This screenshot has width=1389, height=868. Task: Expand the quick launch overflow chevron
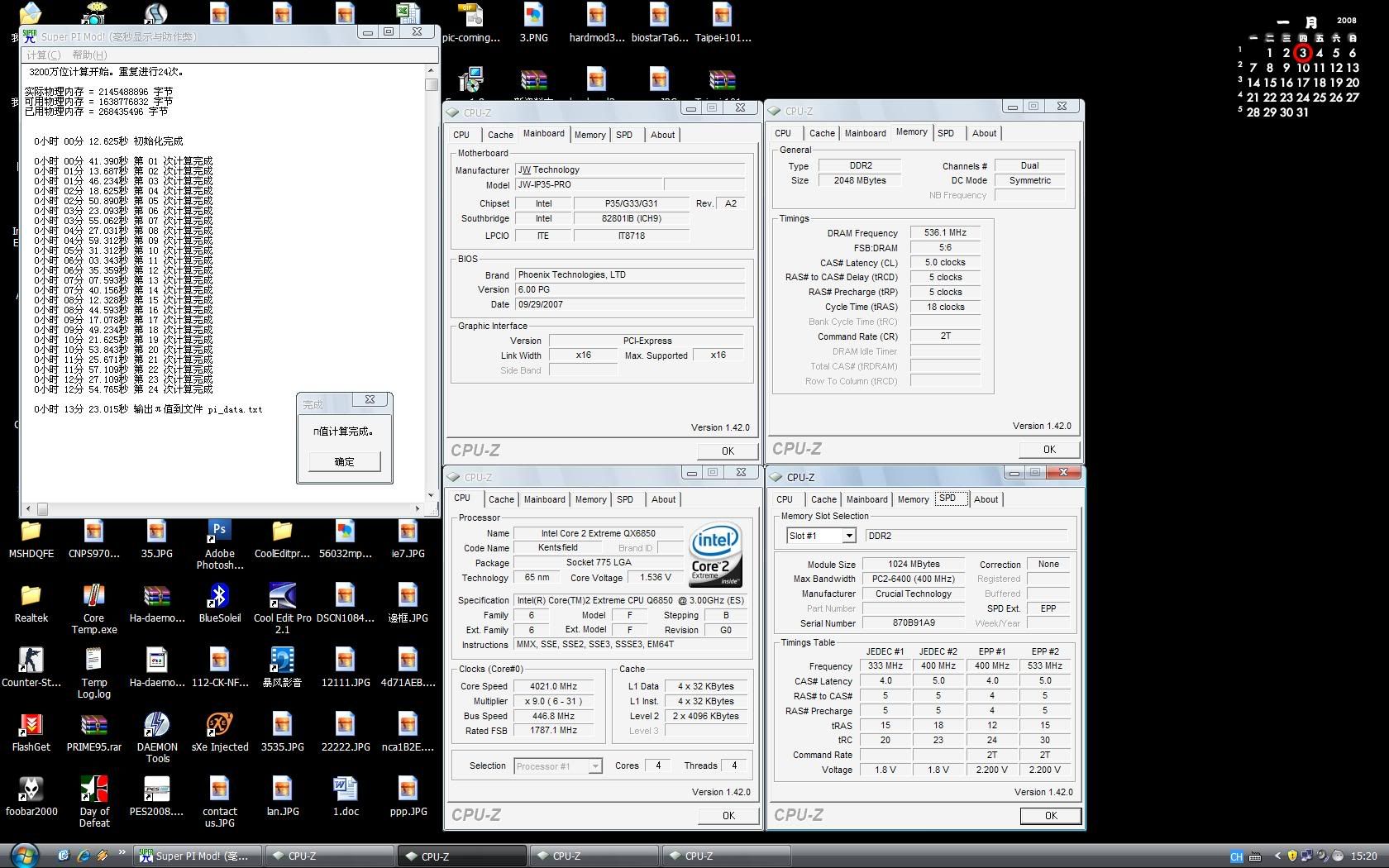122,851
